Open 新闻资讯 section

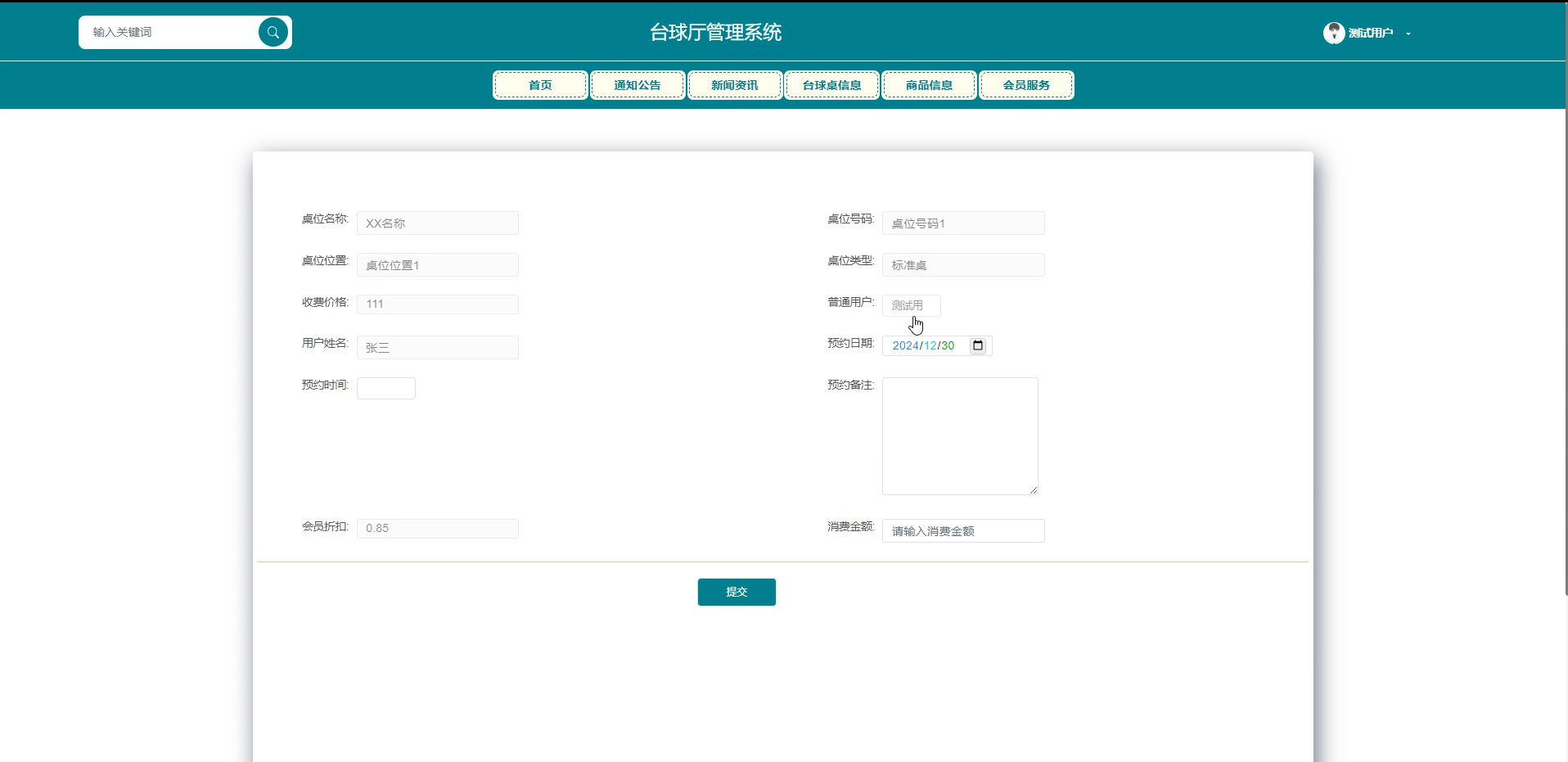click(x=735, y=85)
